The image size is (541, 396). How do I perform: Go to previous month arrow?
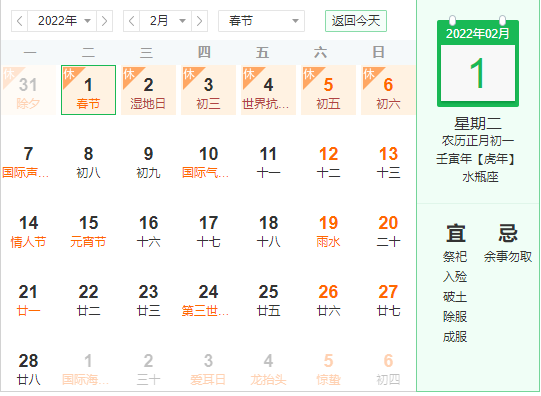pyautogui.click(x=131, y=21)
